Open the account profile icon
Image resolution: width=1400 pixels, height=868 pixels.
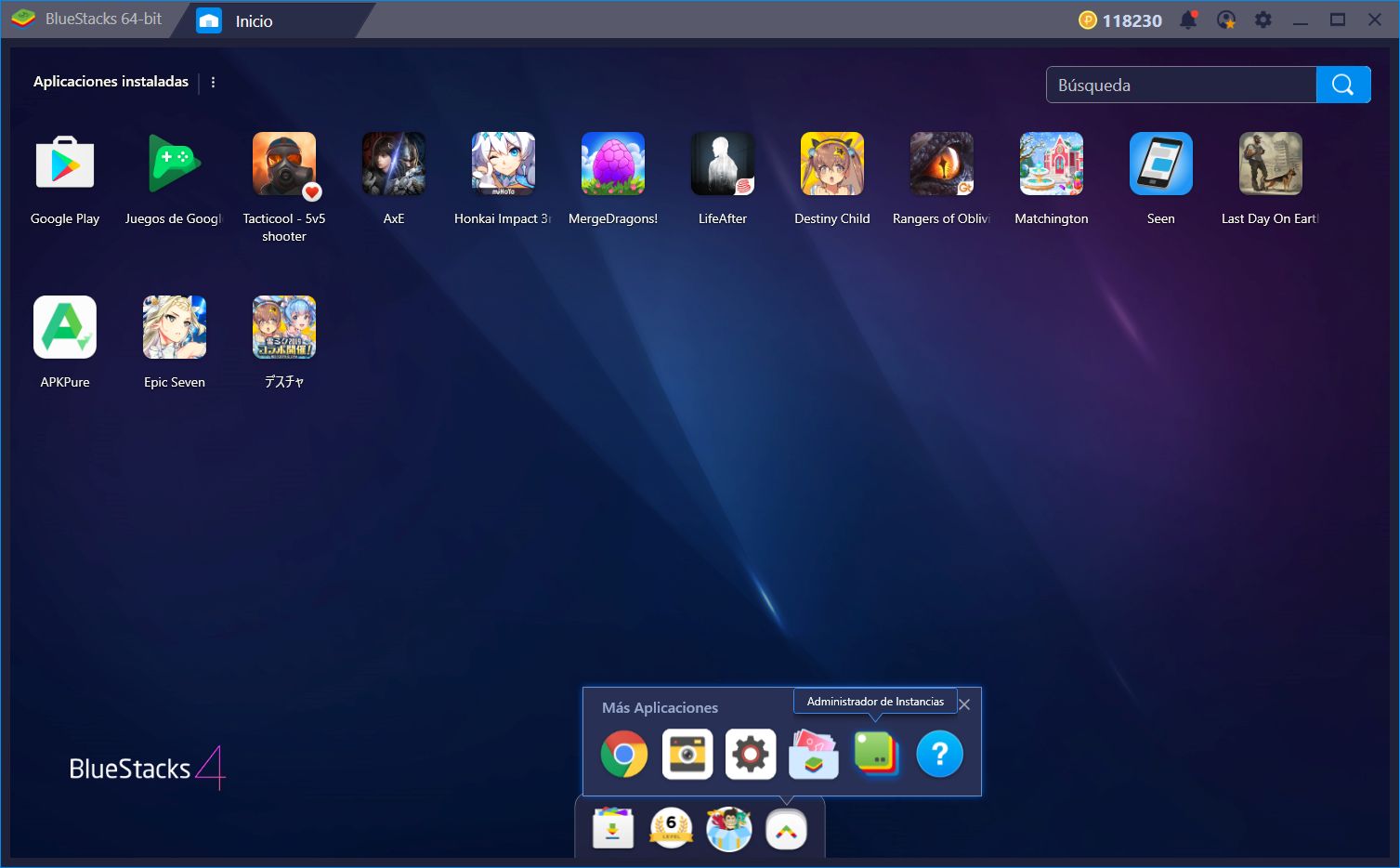click(1226, 20)
